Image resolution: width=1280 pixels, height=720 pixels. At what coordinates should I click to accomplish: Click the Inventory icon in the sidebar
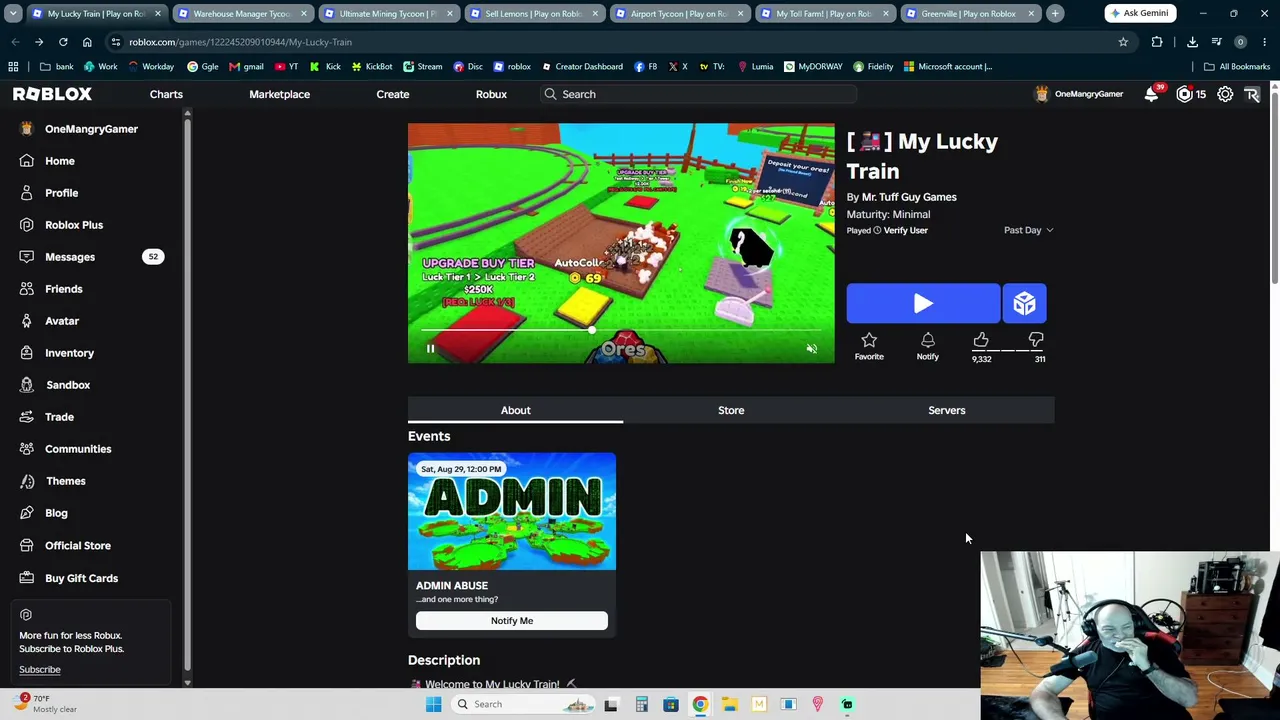pyautogui.click(x=27, y=353)
